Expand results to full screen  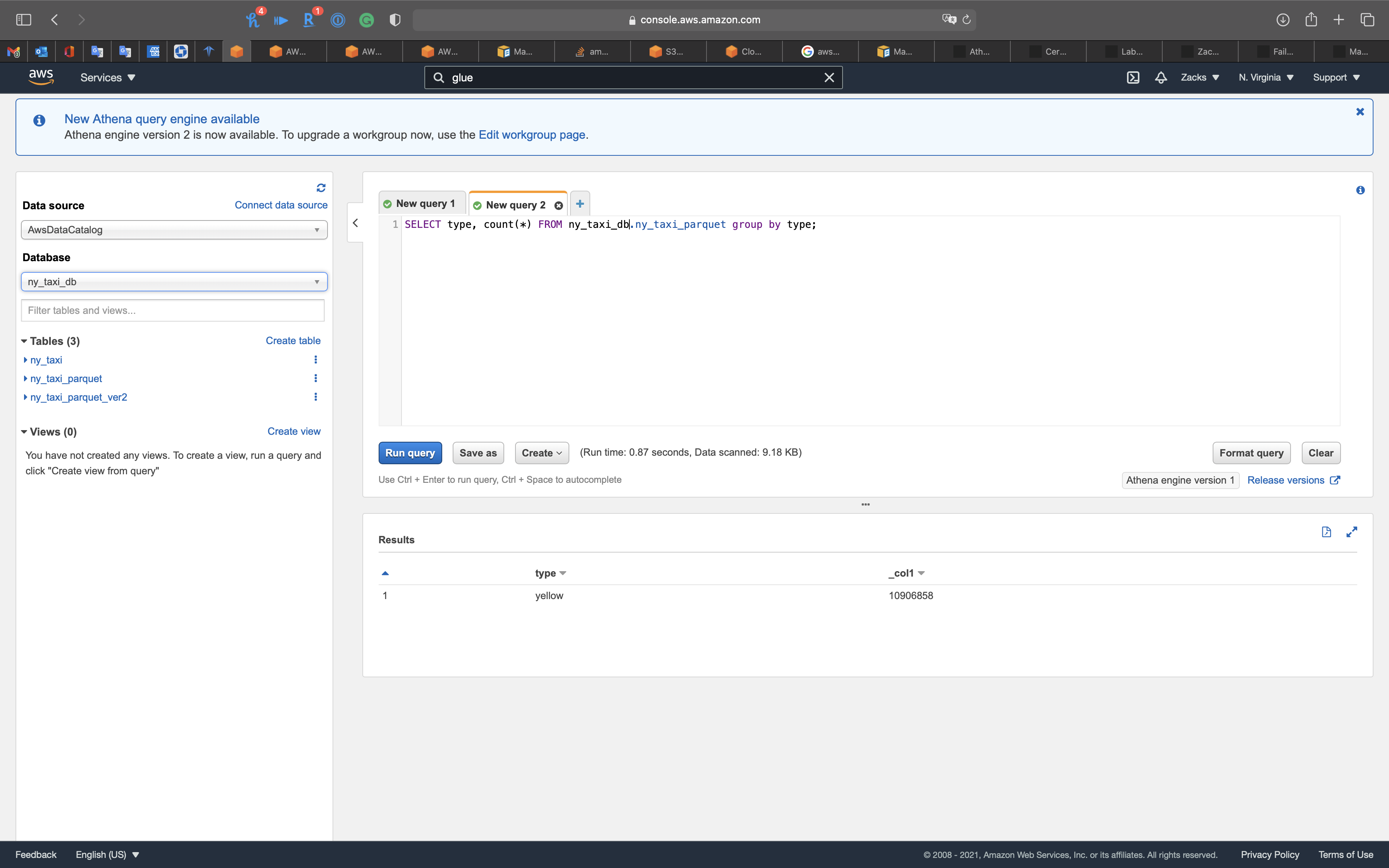[1352, 532]
